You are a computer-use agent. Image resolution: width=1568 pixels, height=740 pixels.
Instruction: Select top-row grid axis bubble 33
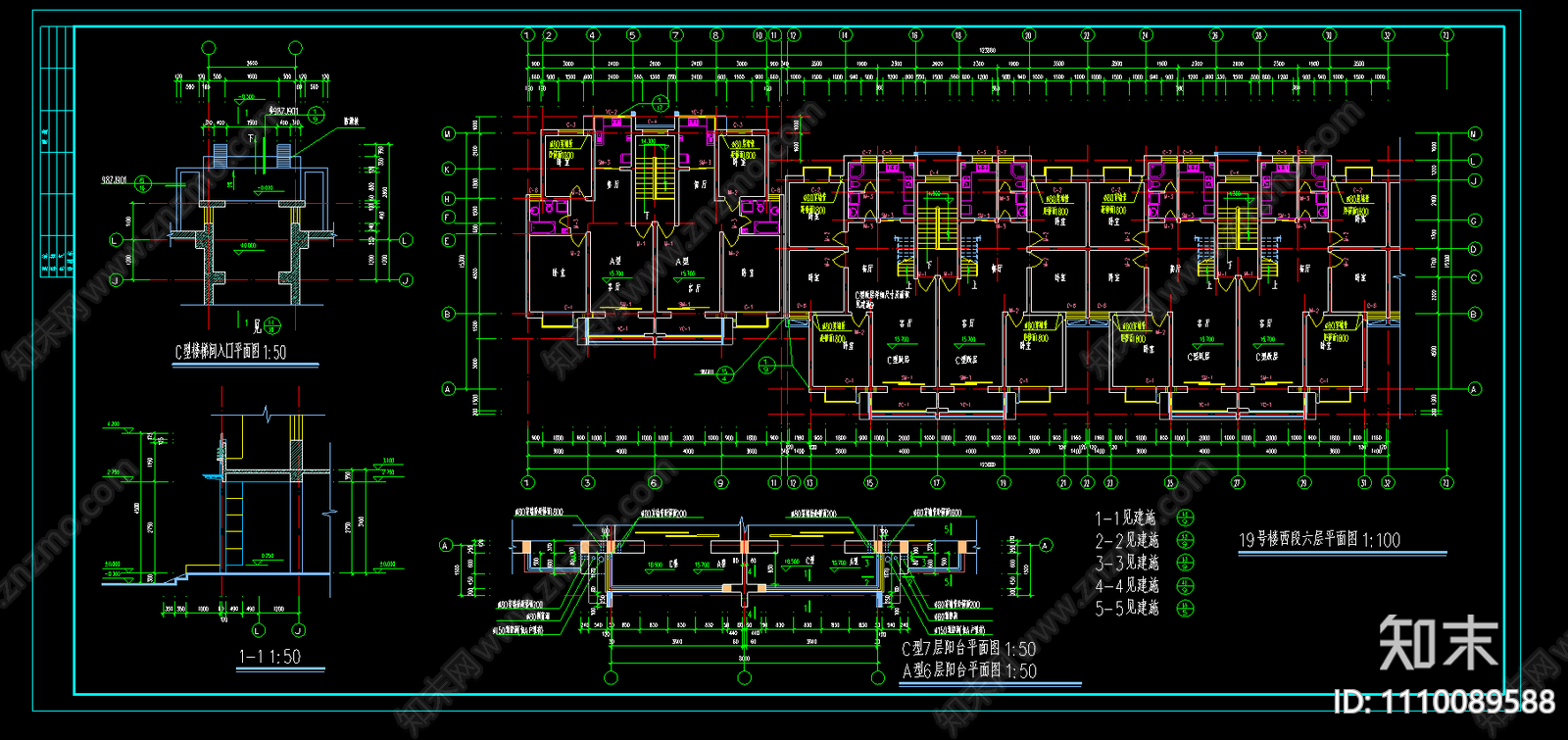1446,35
